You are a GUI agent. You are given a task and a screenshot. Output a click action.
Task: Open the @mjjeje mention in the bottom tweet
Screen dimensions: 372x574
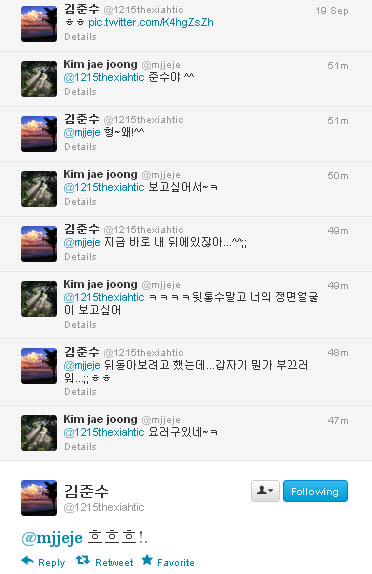click(52, 538)
